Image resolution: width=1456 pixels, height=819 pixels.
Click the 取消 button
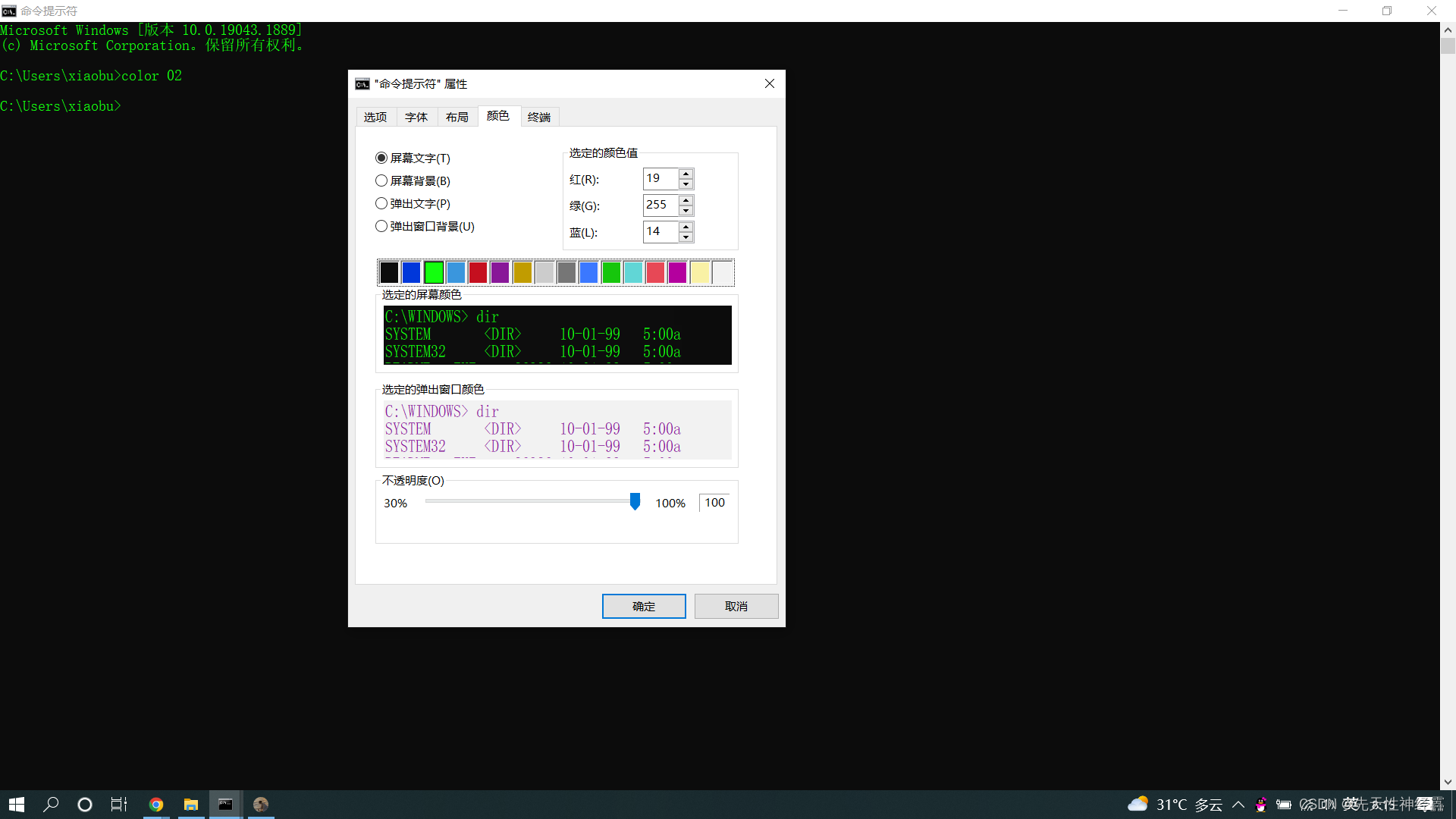coord(736,606)
